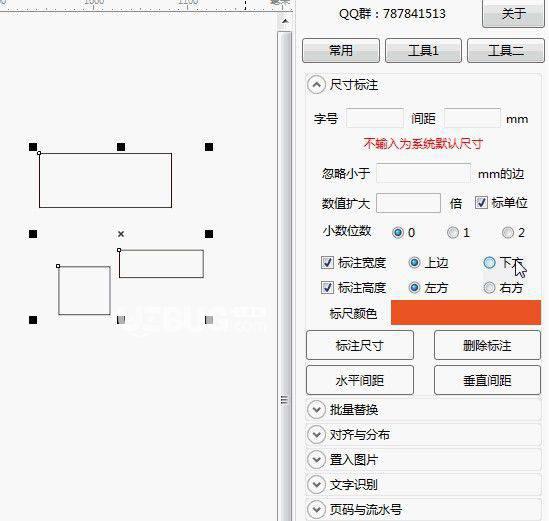549x521 pixels.
Task: Click the middle-left selection handle
Action: (x=33, y=234)
